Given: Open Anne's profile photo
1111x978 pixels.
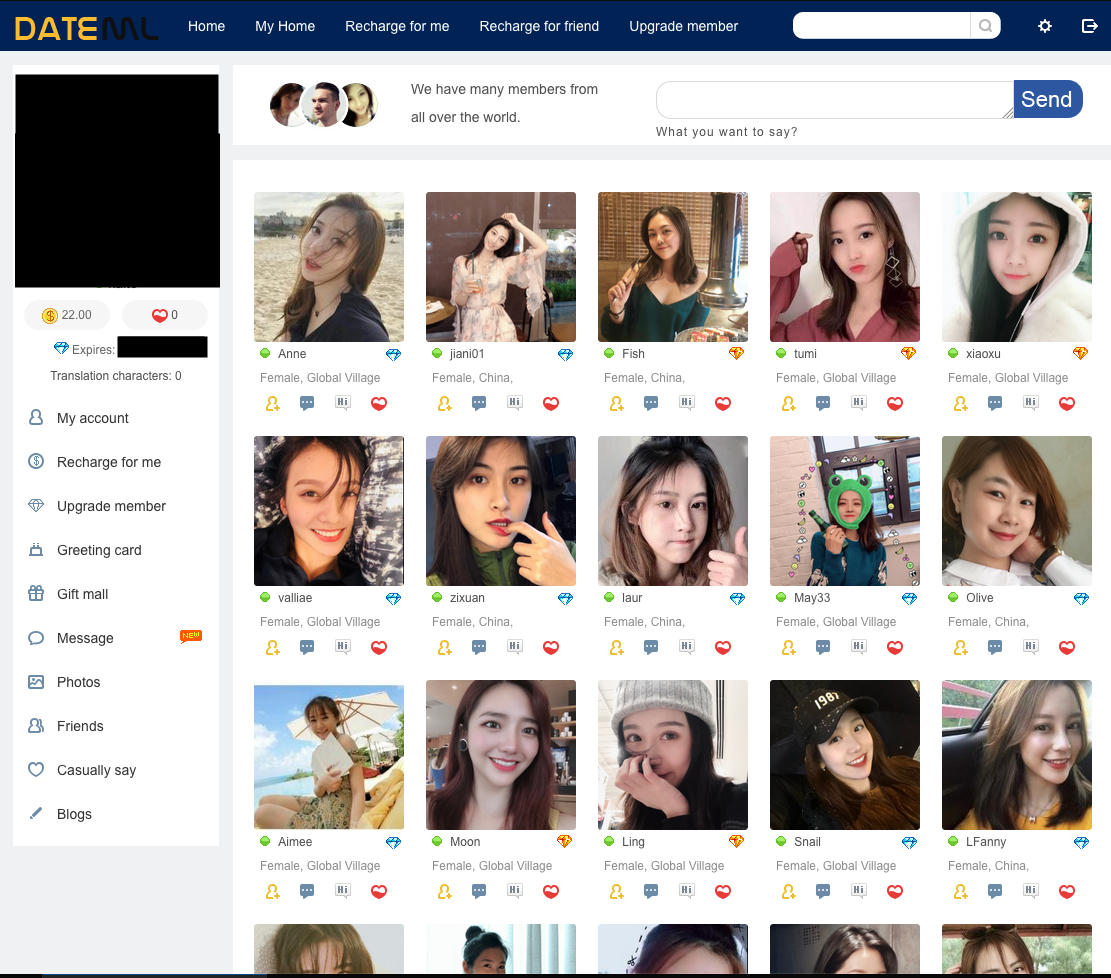Looking at the screenshot, I should [x=329, y=266].
